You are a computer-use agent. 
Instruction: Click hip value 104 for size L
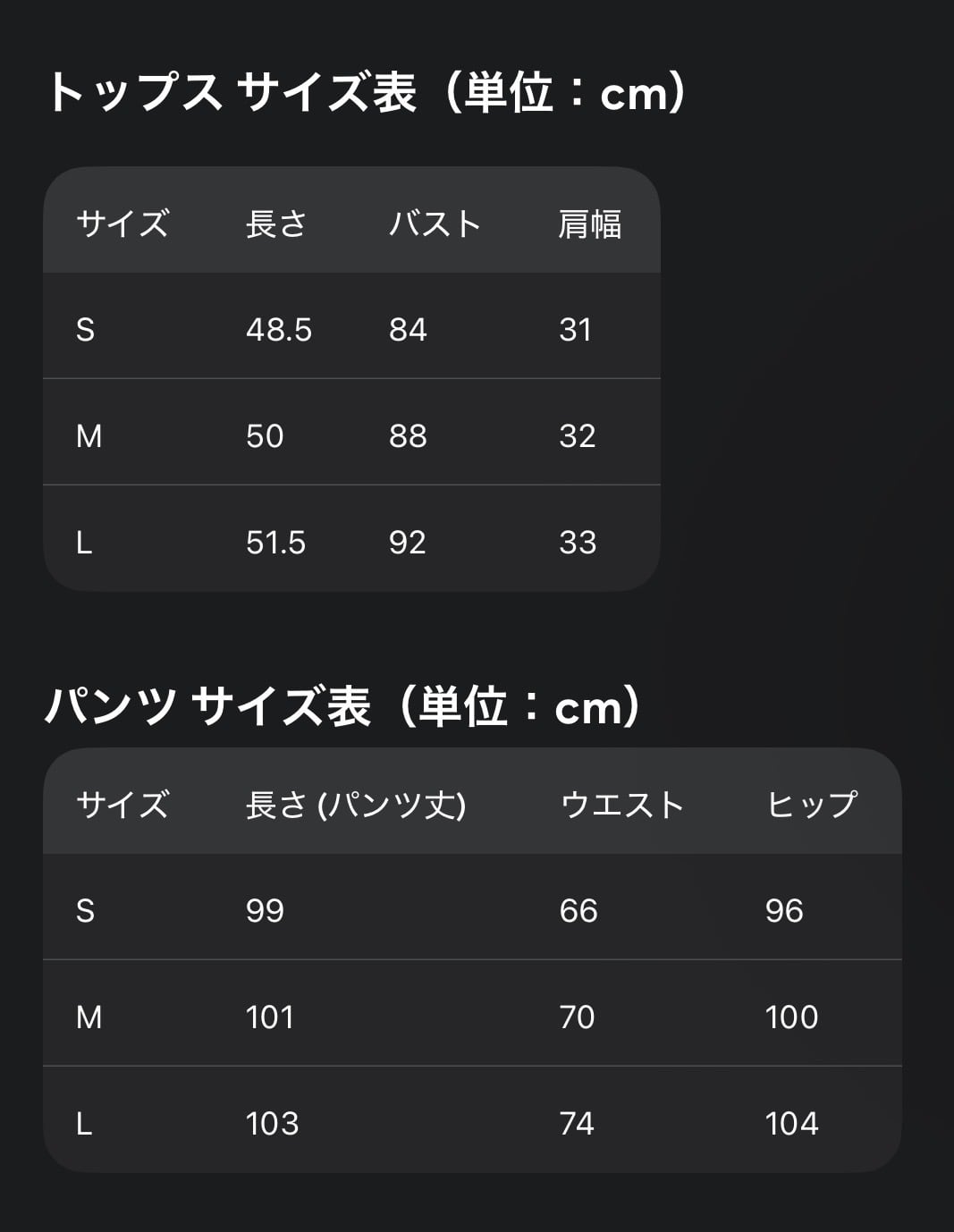coord(791,1124)
